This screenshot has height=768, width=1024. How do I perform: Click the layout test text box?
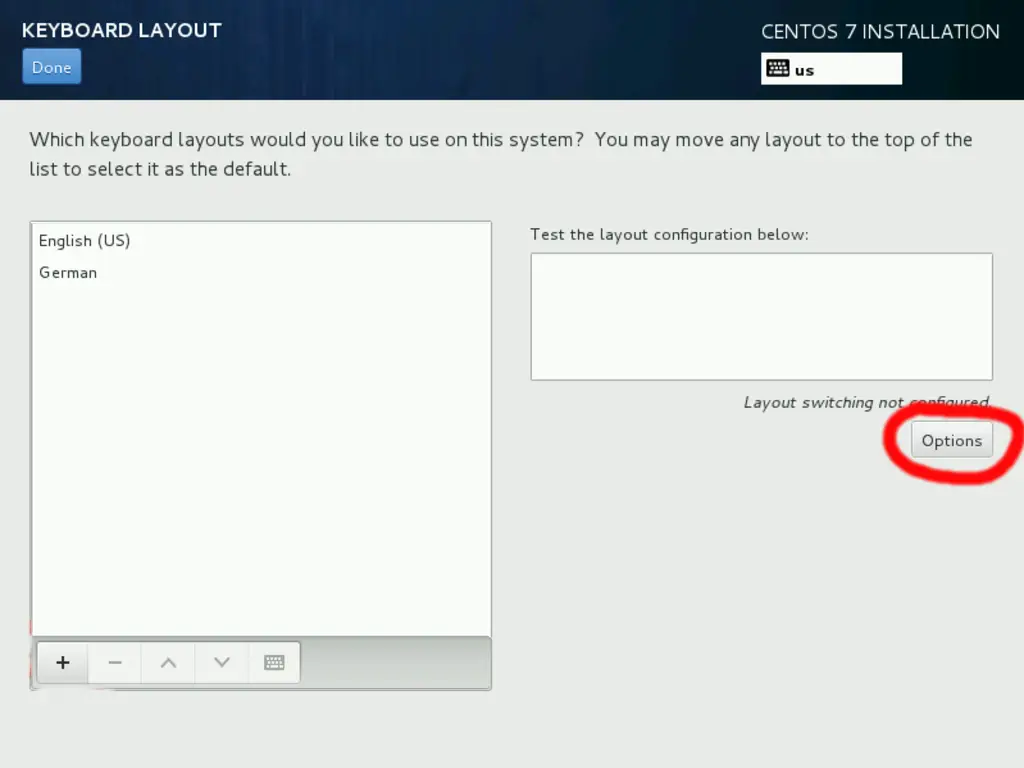click(x=761, y=317)
